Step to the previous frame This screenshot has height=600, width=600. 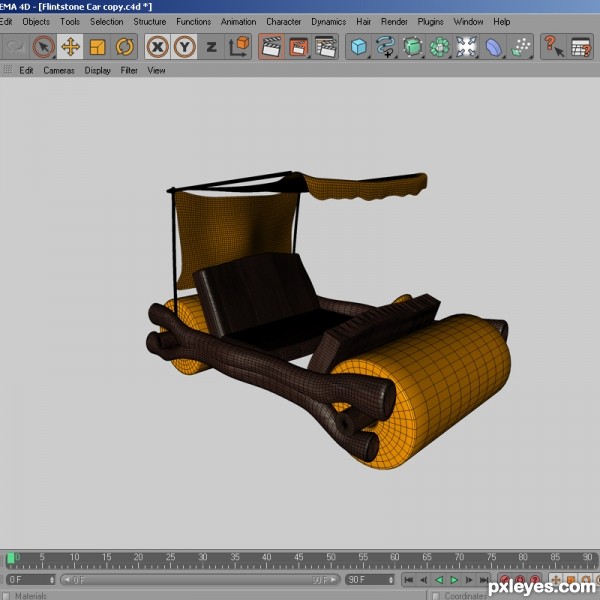pos(424,580)
